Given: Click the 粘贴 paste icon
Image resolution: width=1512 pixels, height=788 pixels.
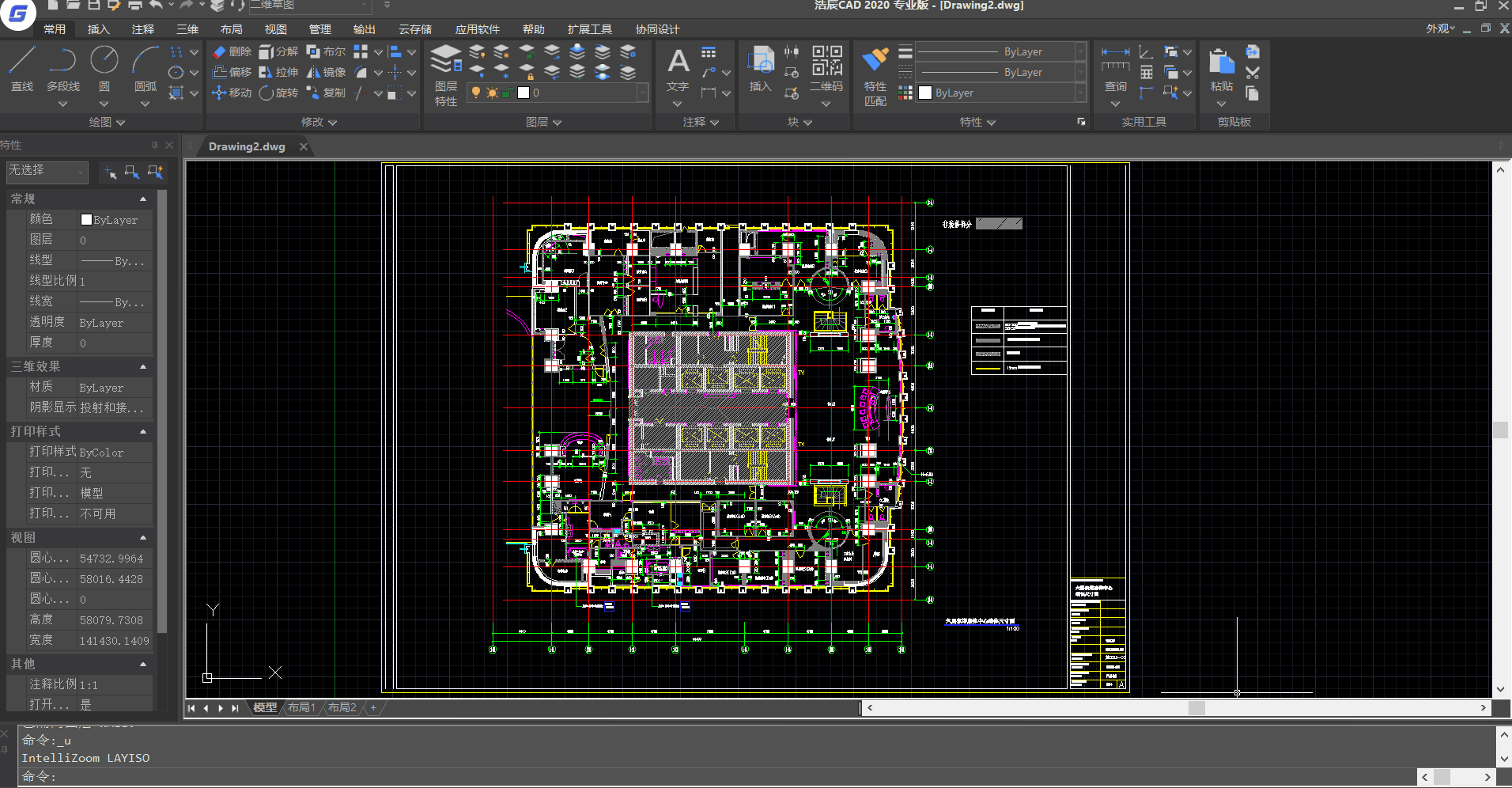Looking at the screenshot, I should [x=1221, y=69].
